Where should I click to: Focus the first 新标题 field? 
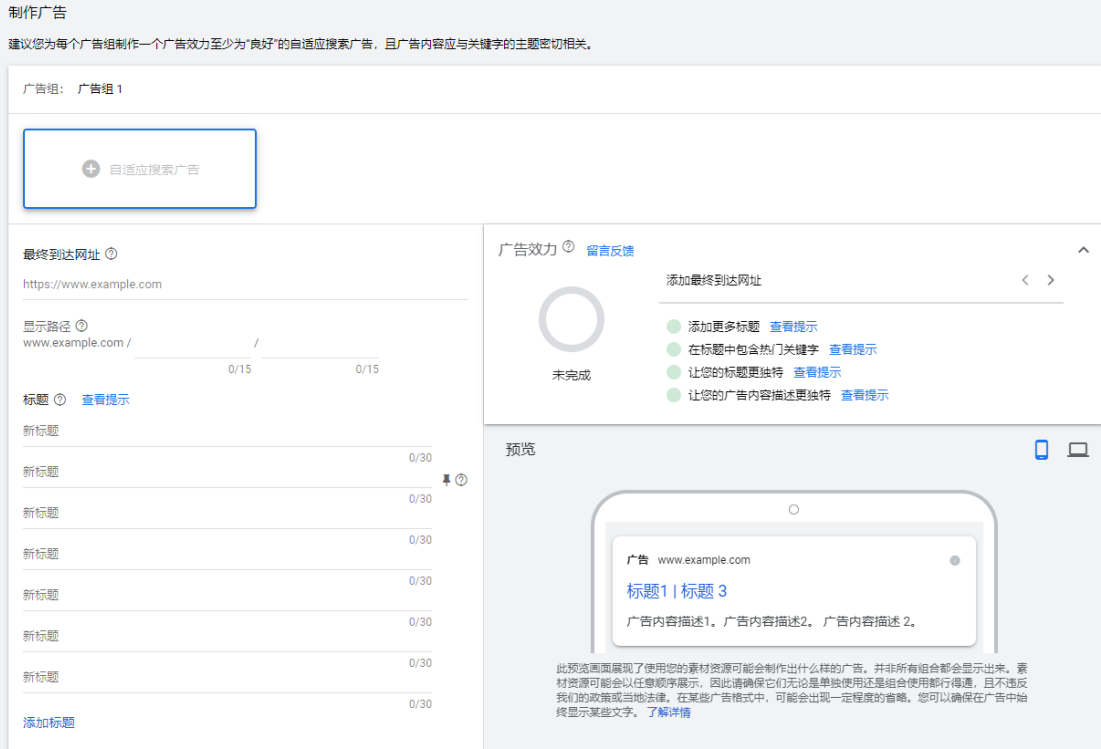pos(228,431)
